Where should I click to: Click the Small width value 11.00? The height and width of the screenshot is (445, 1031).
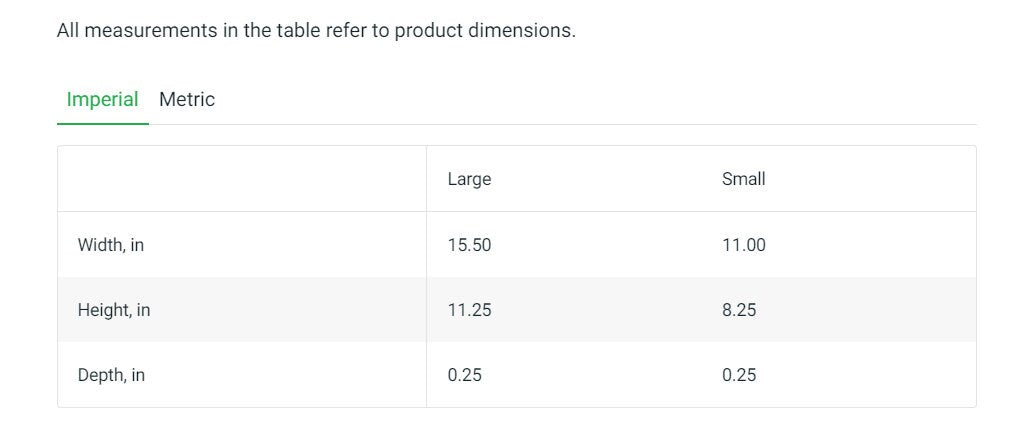pos(743,245)
